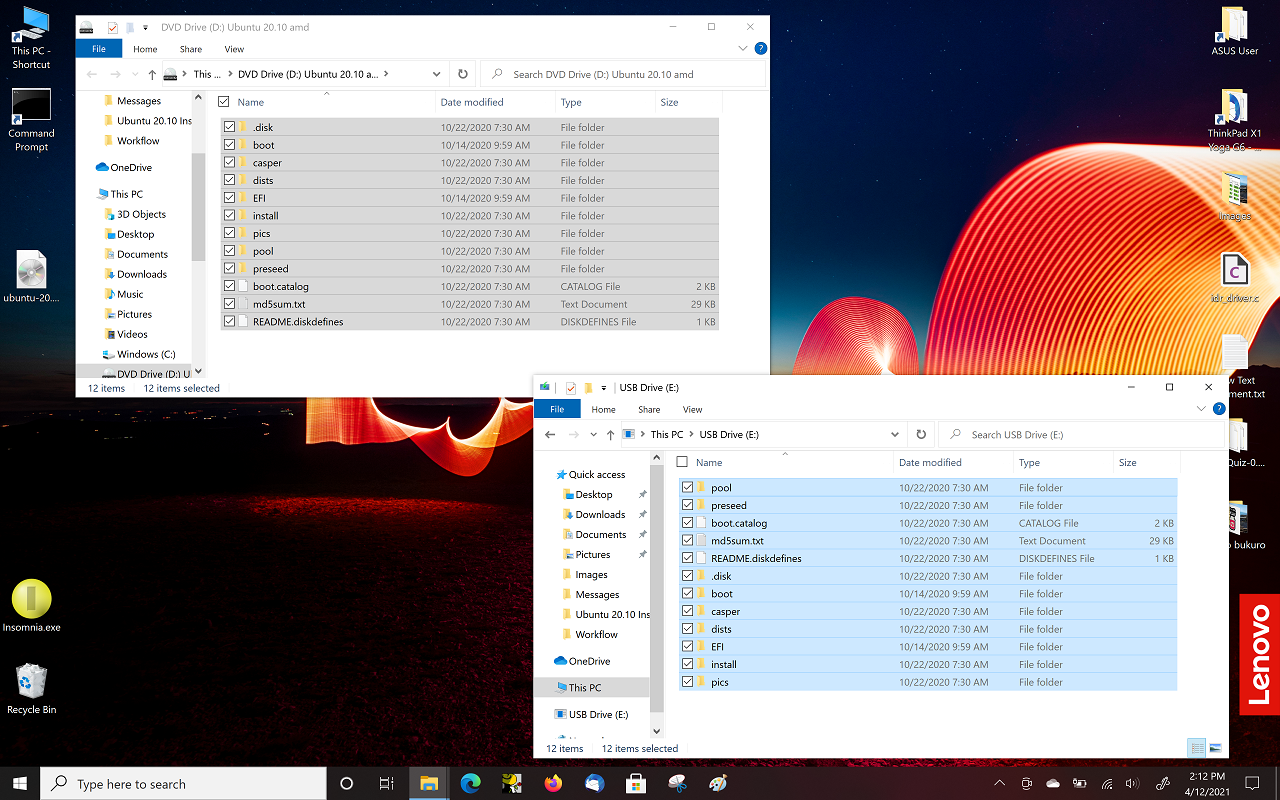Toggle select-all checkbox in USB Drive window
Viewport: 1280px width, 800px height.
point(682,462)
